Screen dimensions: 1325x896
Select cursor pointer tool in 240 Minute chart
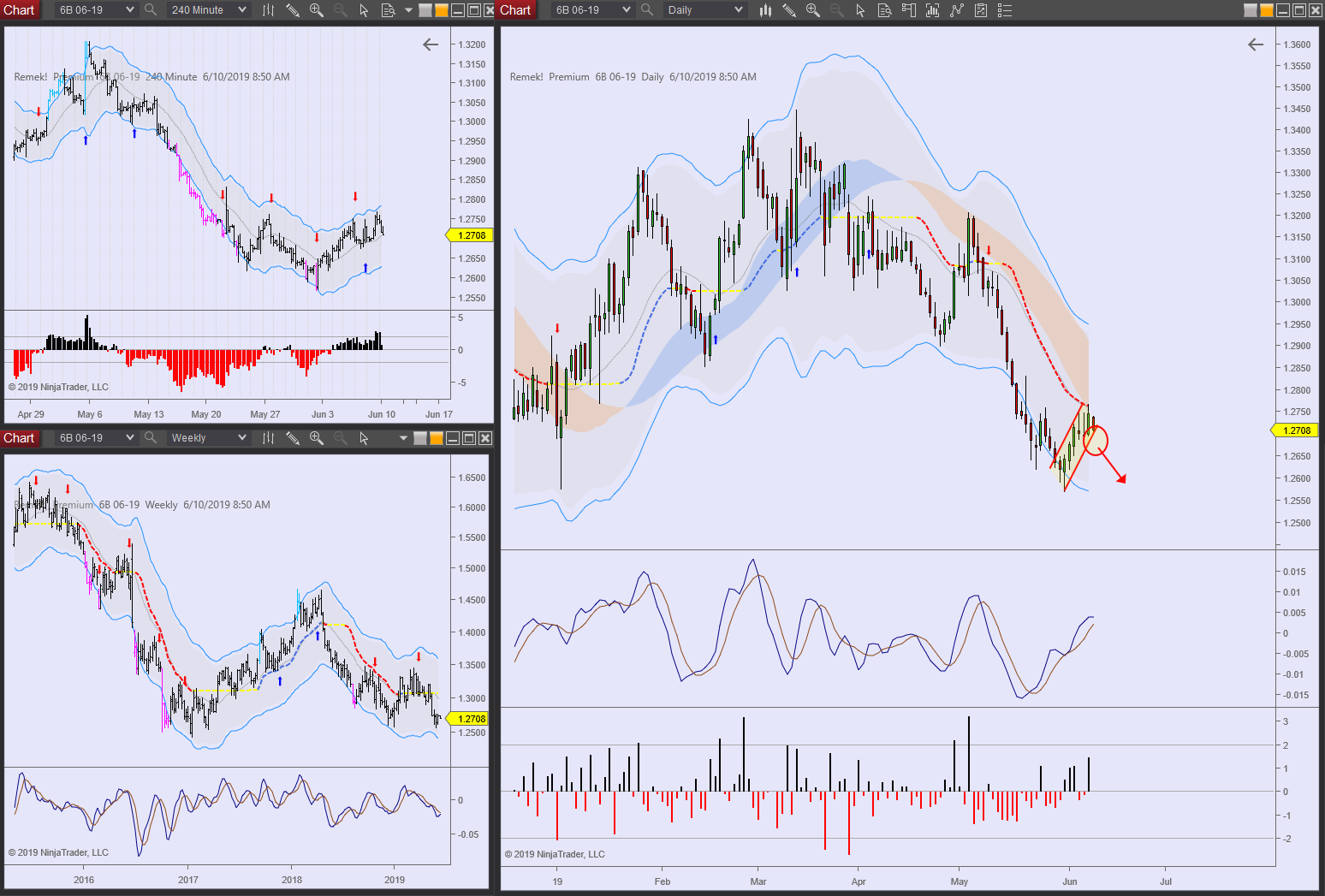364,9
